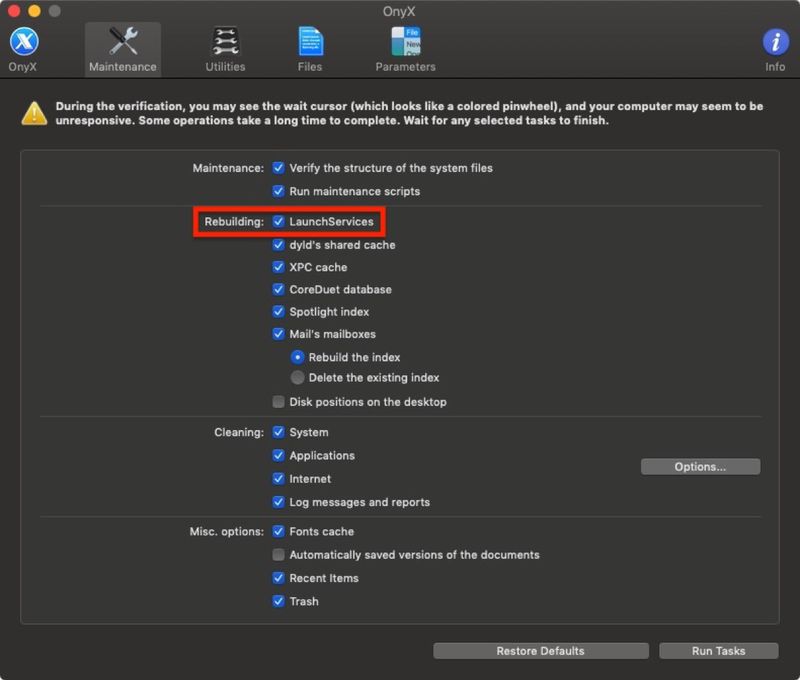Disable dyld's shared cache rebuilding
The image size is (800, 680).
[x=278, y=245]
